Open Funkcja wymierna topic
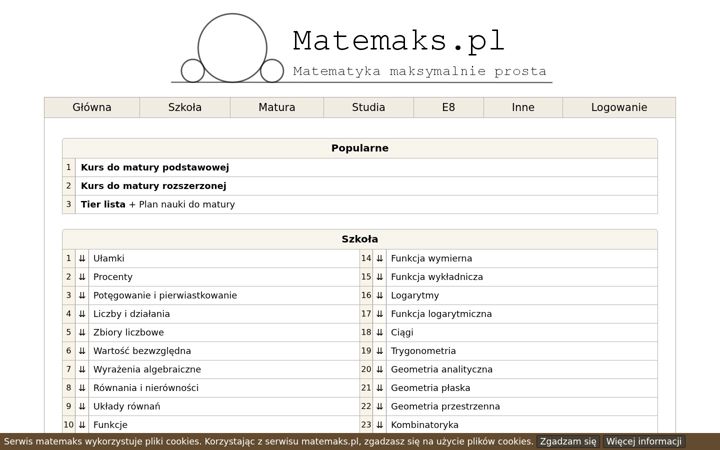The image size is (720, 450). click(x=431, y=259)
